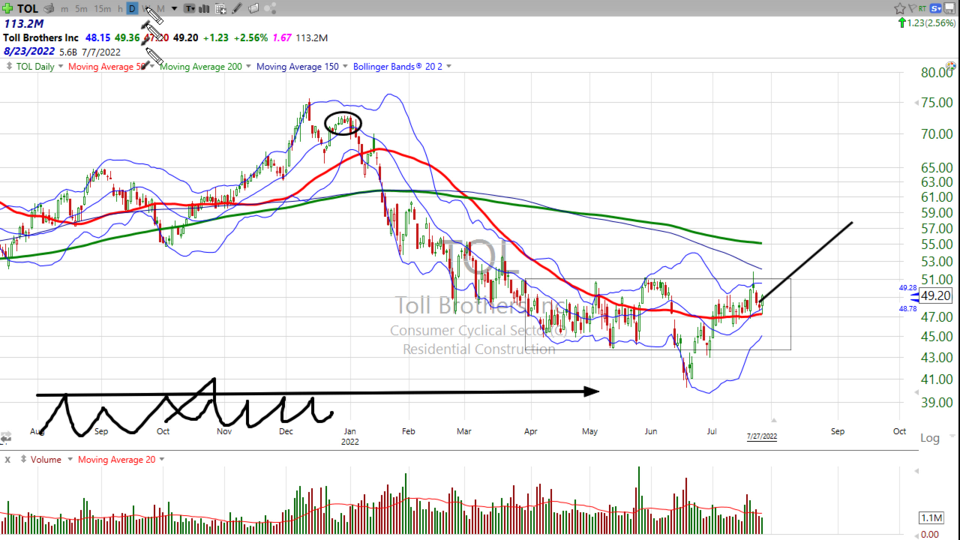Viewport: 960px width, 540px height.
Task: Expand the TOL Daily dropdown
Action: 61,66
